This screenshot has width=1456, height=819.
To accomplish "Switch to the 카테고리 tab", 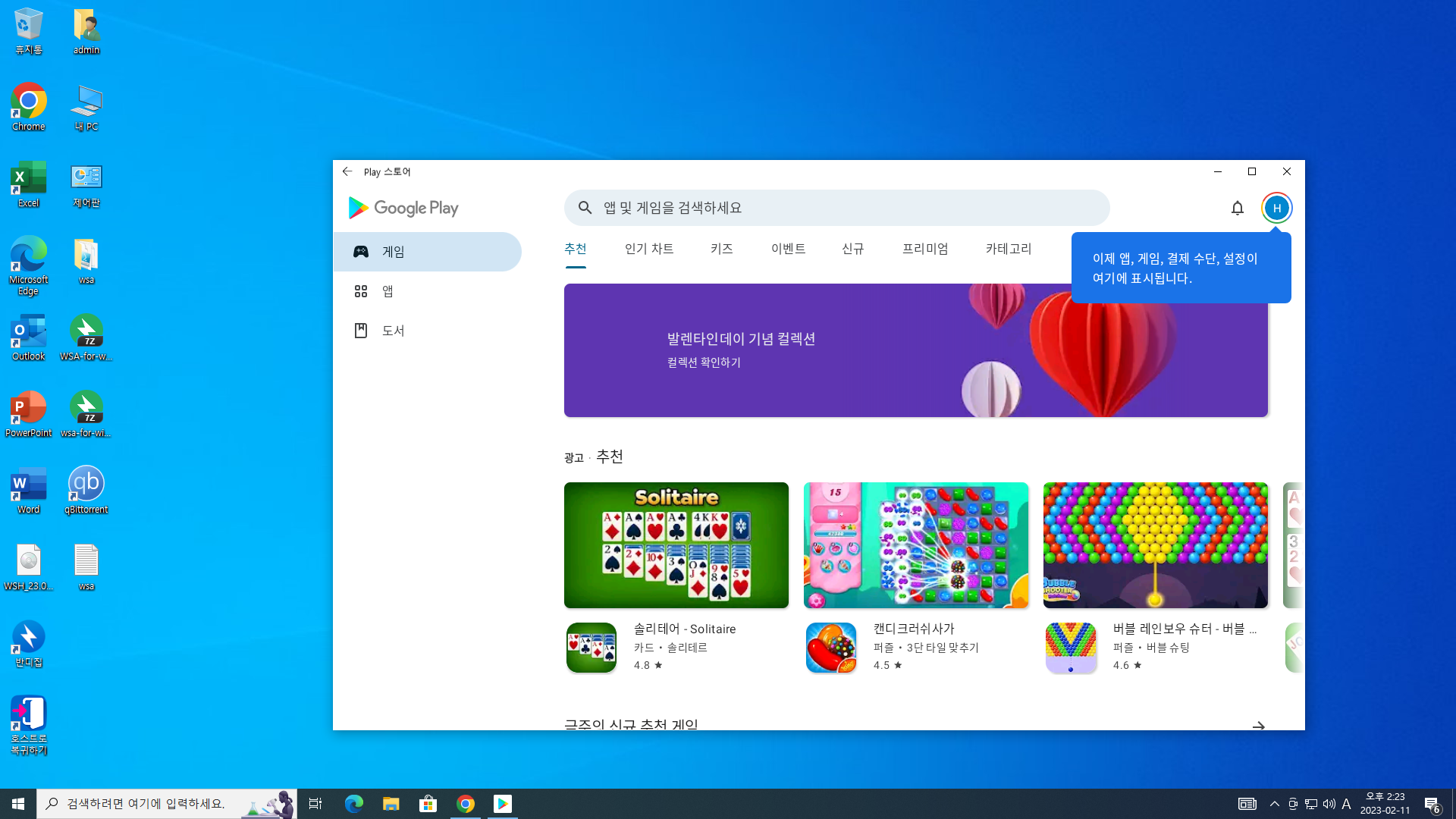I will click(1009, 249).
